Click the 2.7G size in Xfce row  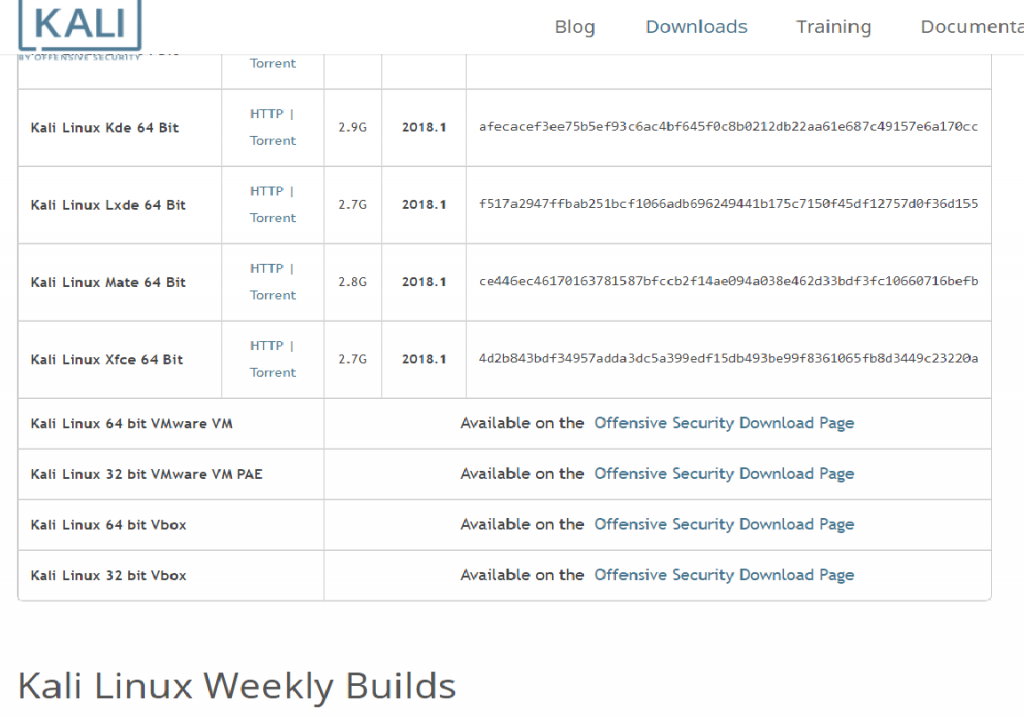(x=353, y=359)
